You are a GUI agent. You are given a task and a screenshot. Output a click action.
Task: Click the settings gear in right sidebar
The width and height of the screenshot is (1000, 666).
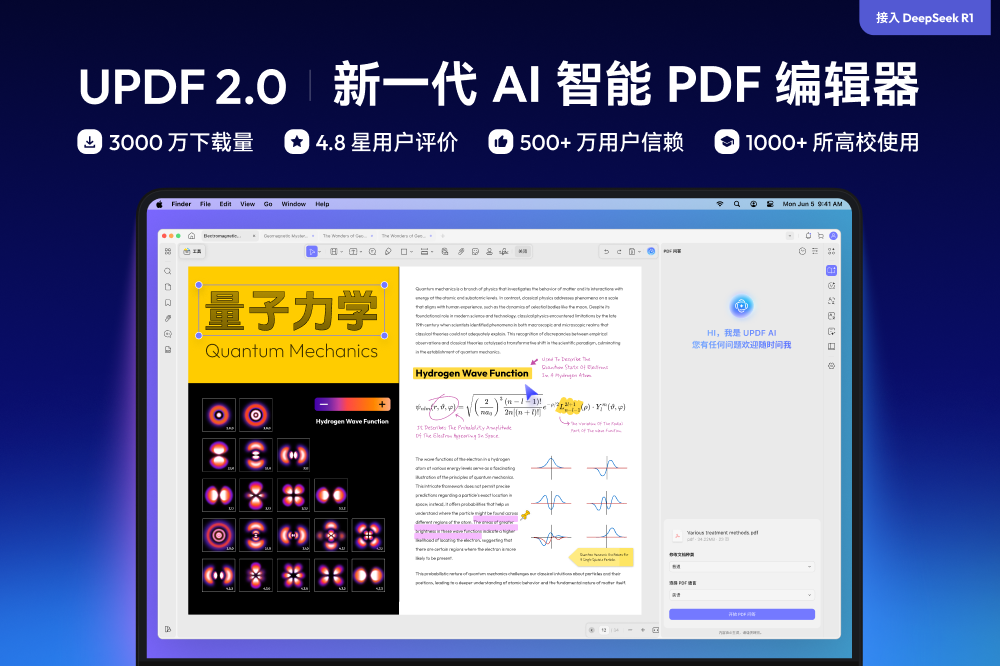(x=831, y=366)
